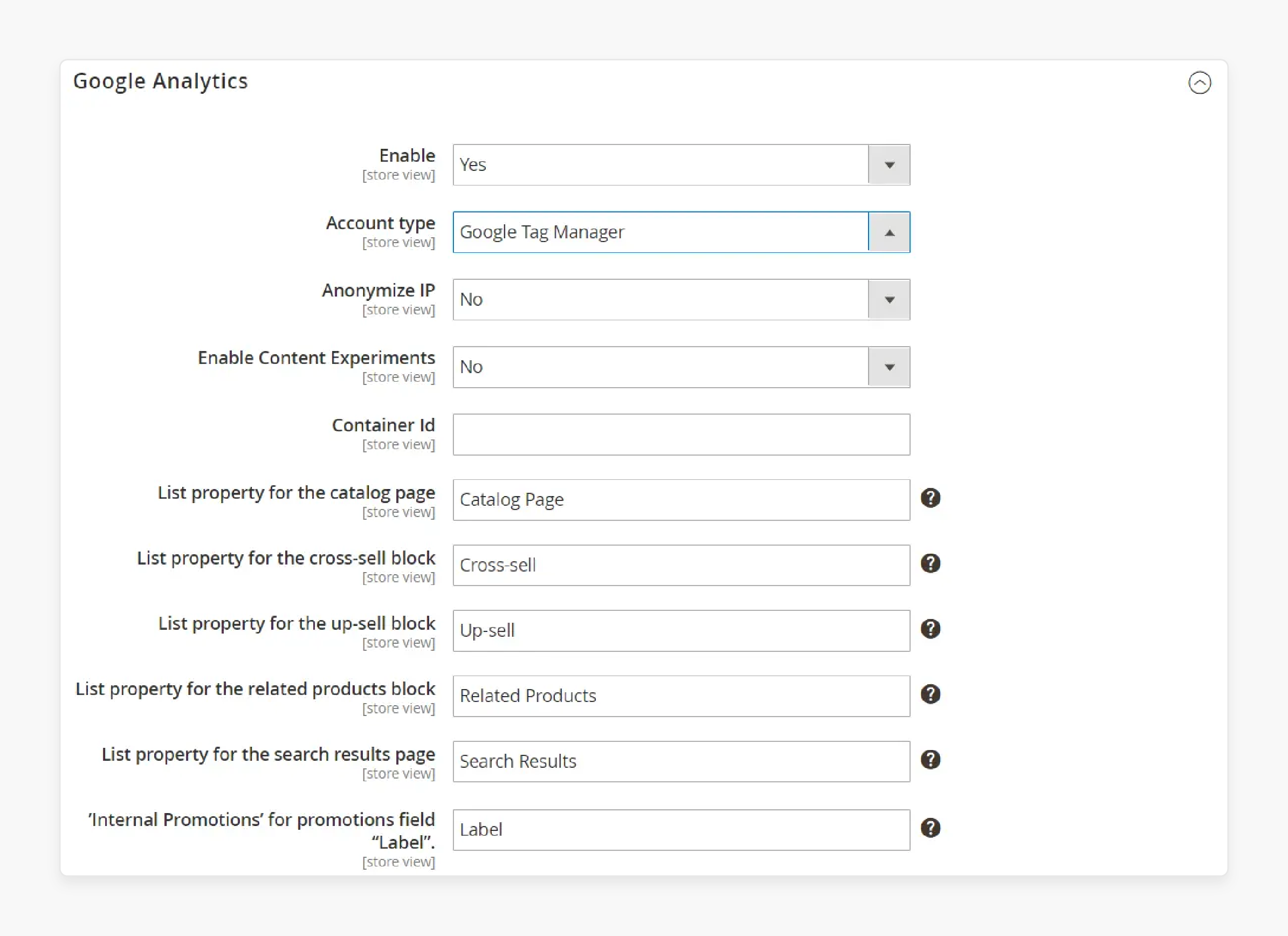Click the search results list property field
Image resolution: width=1288 pixels, height=936 pixels.
pos(681,761)
